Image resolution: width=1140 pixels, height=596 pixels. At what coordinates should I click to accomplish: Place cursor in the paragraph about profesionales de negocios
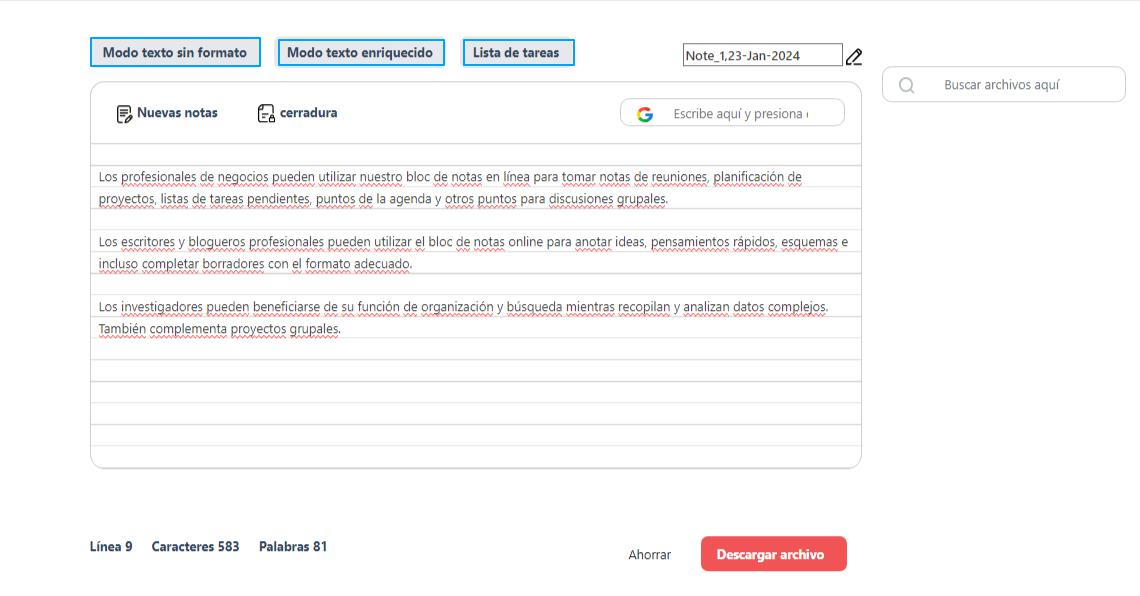pyautogui.click(x=450, y=188)
